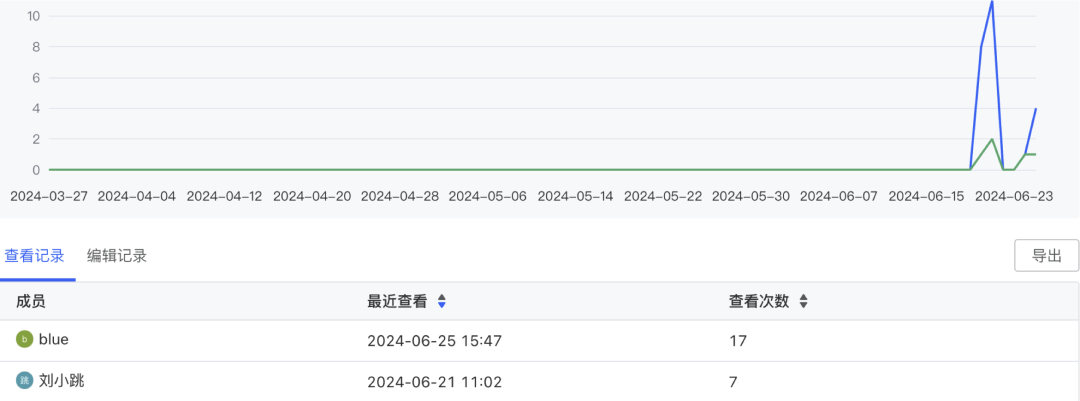This screenshot has width=1080, height=401.
Task: Select the 查看记录 tab
Action: tap(34, 256)
